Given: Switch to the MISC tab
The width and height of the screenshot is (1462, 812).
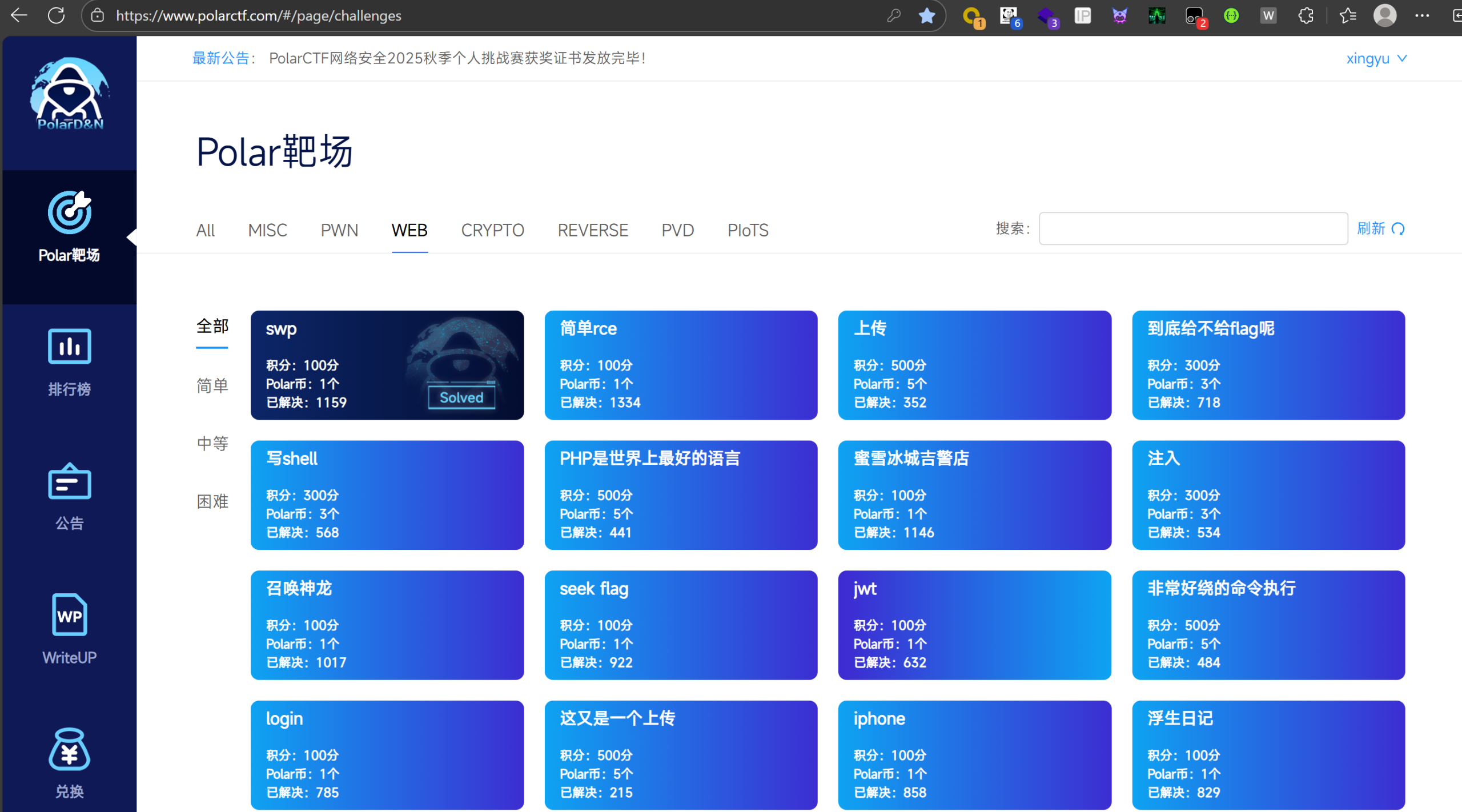Looking at the screenshot, I should (x=267, y=230).
